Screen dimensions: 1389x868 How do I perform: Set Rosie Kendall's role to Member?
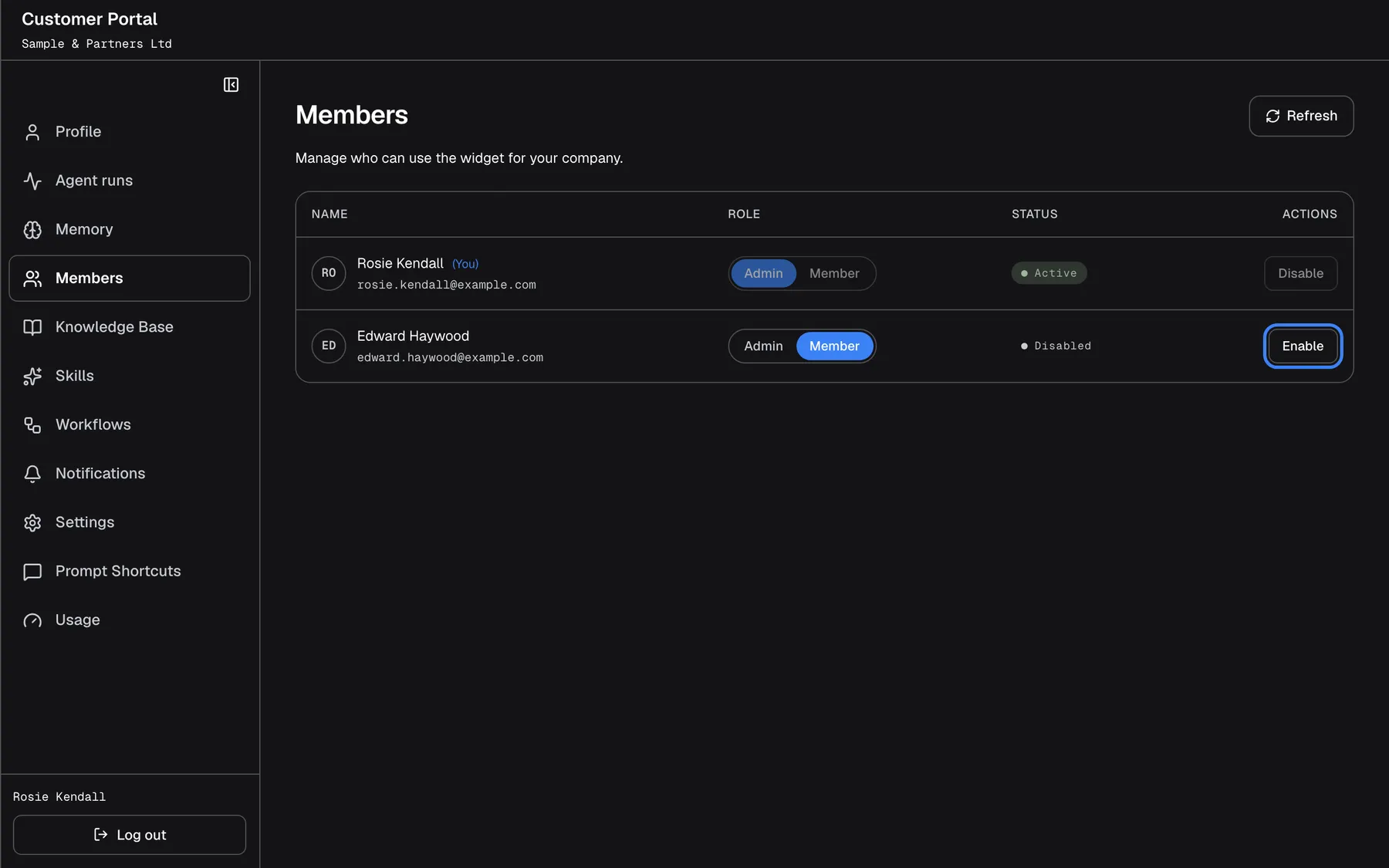click(834, 273)
